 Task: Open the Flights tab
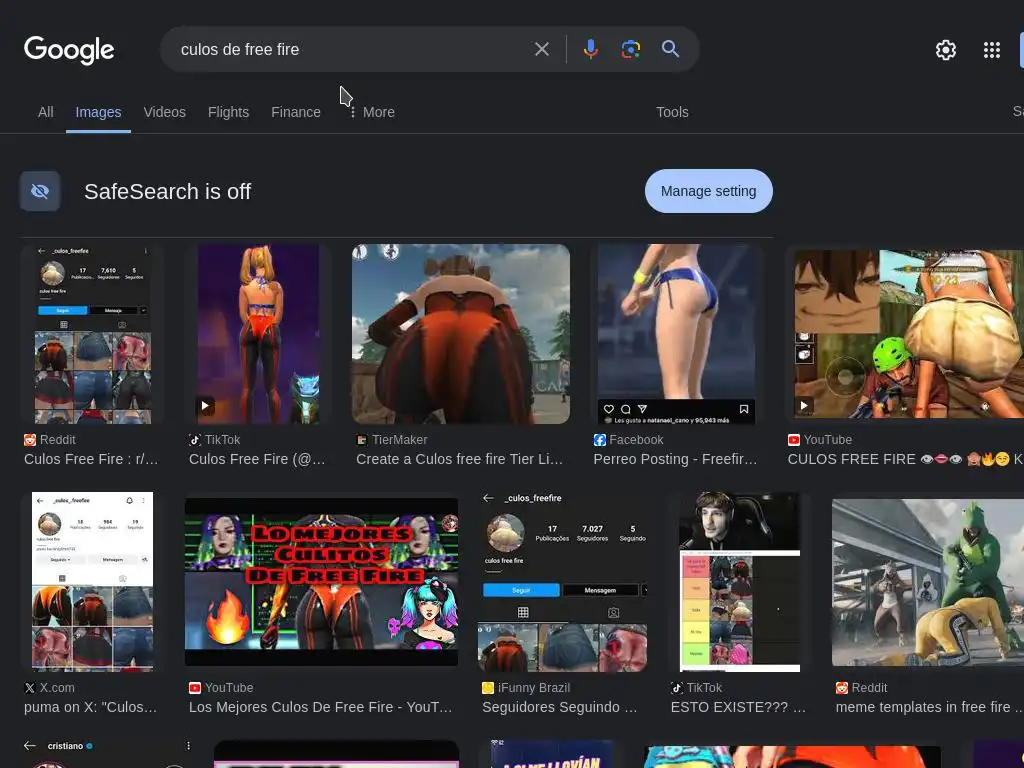(x=228, y=112)
